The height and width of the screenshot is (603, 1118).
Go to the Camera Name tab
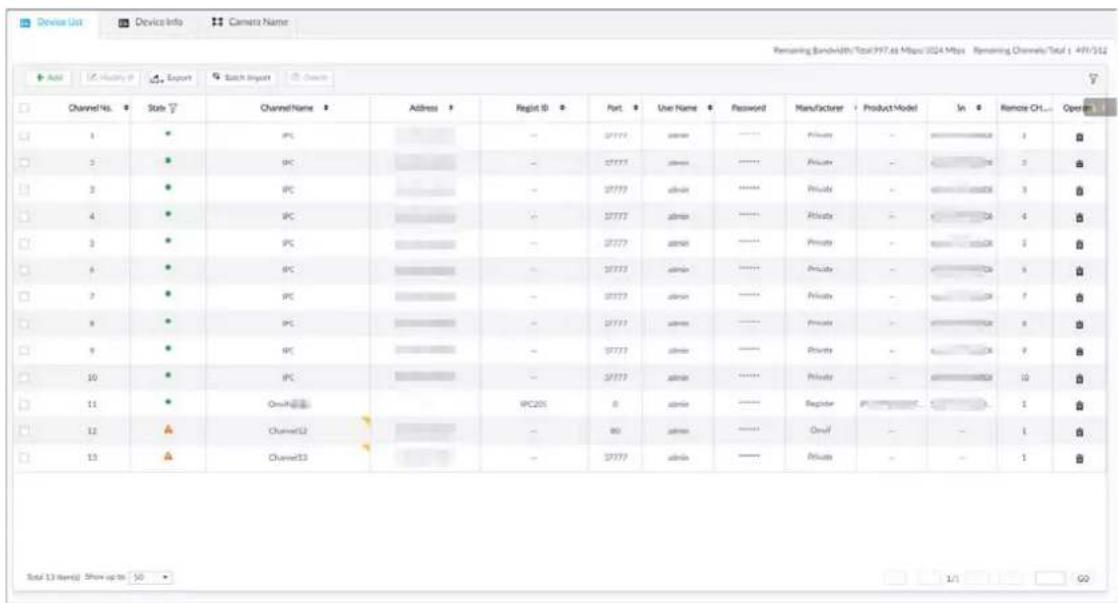(x=250, y=23)
